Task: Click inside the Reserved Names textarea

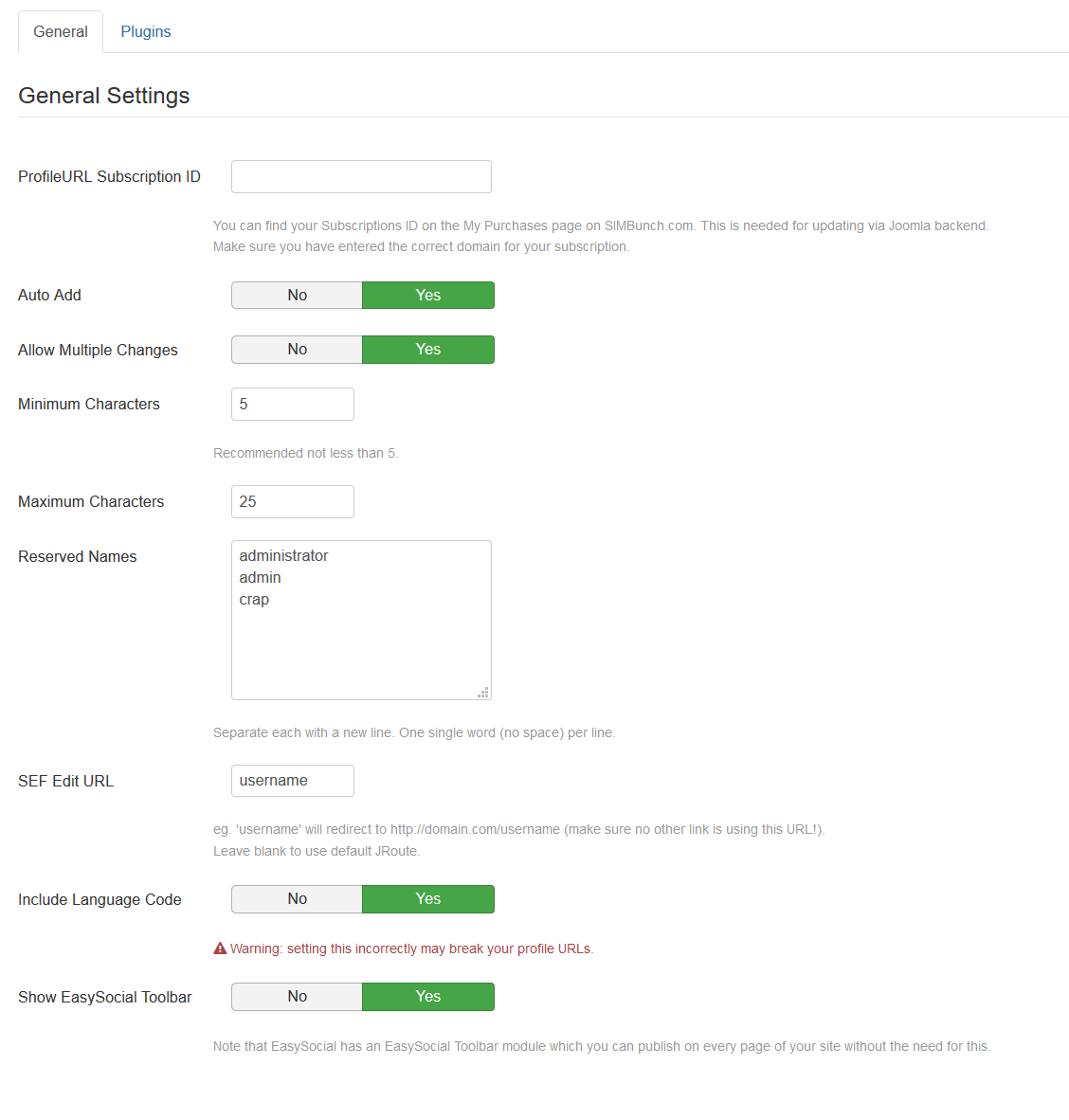Action: click(x=361, y=620)
